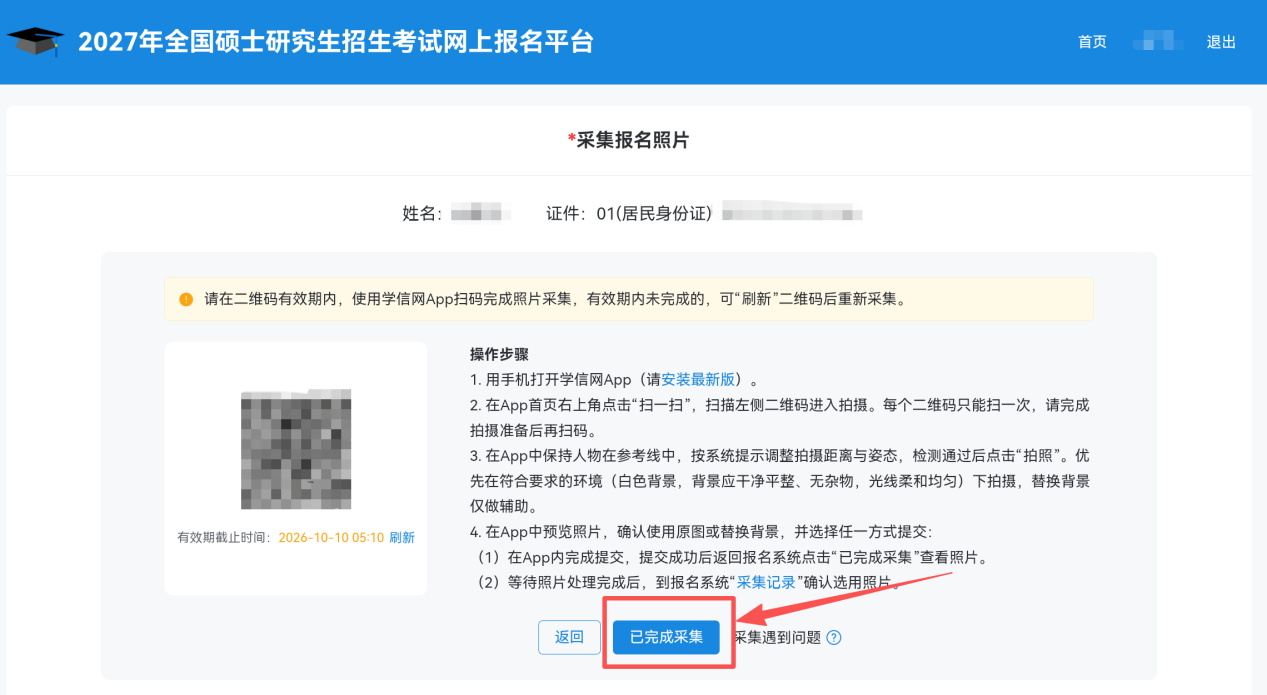Open the help question mark icon beside 采集遇到问题
Image resolution: width=1267 pixels, height=695 pixels.
tap(834, 637)
